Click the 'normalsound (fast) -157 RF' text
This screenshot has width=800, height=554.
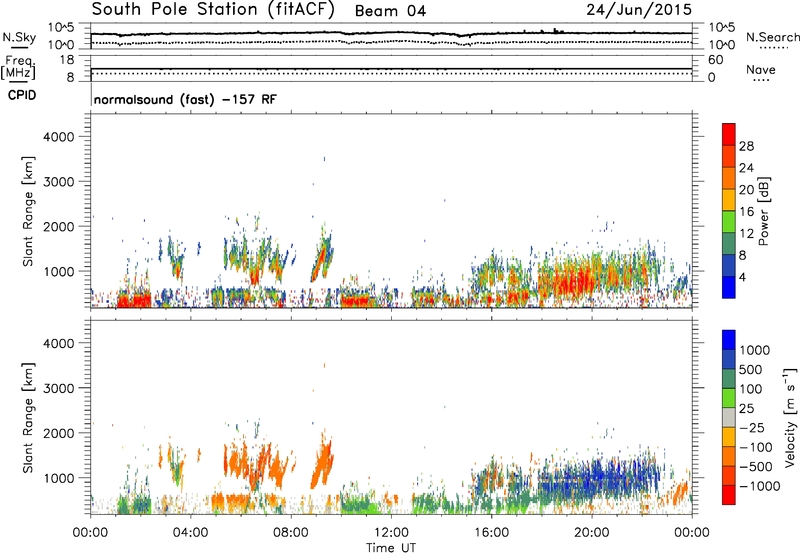tap(185, 99)
